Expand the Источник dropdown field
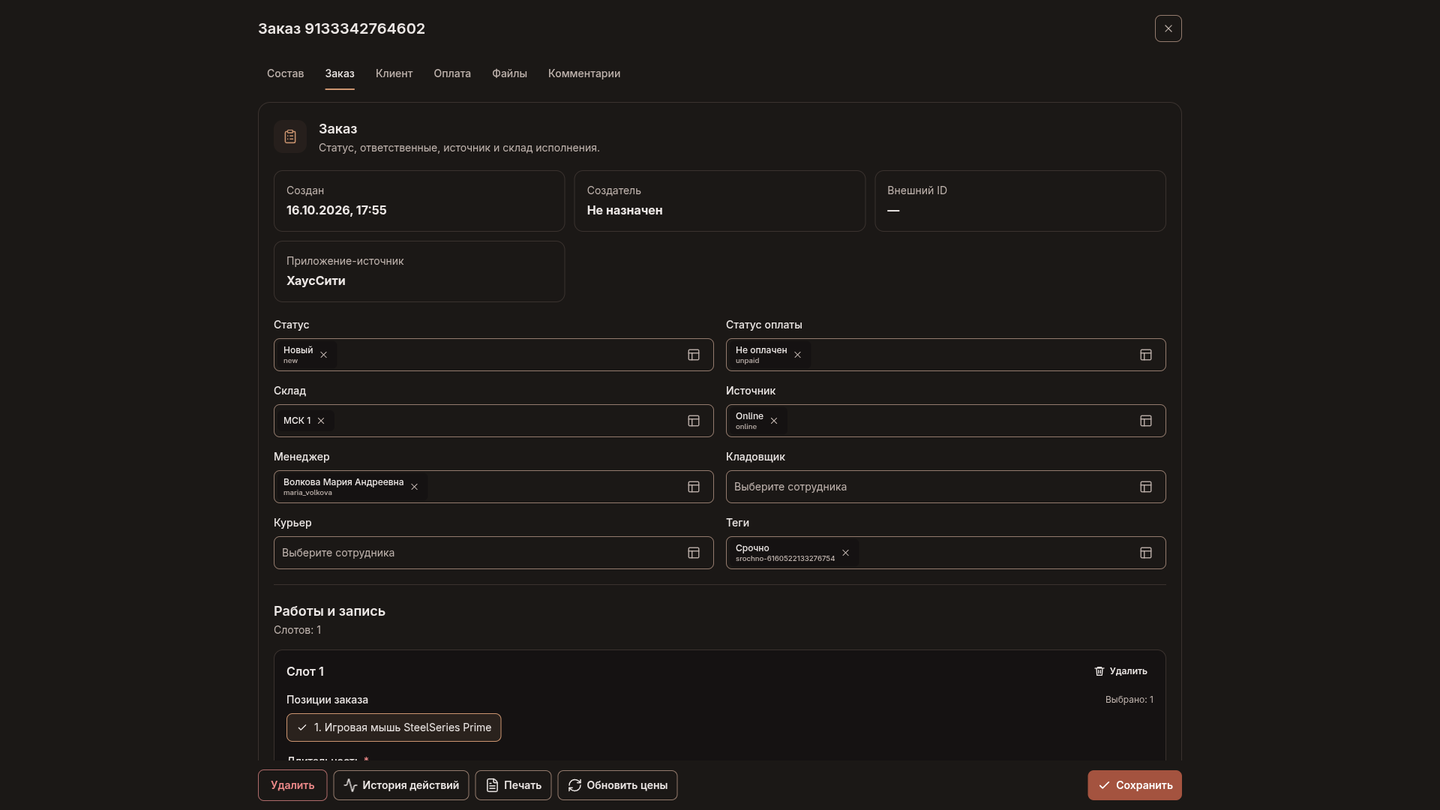This screenshot has height=810, width=1440. (x=946, y=421)
